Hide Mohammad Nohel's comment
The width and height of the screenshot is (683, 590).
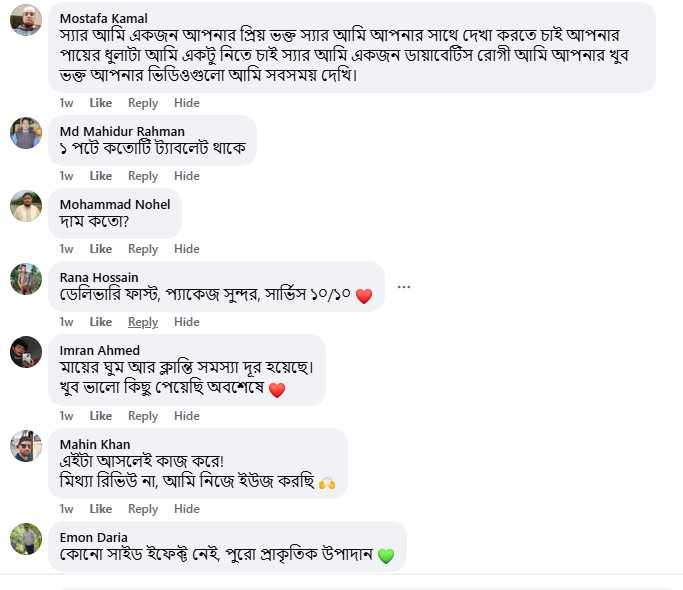pos(187,249)
